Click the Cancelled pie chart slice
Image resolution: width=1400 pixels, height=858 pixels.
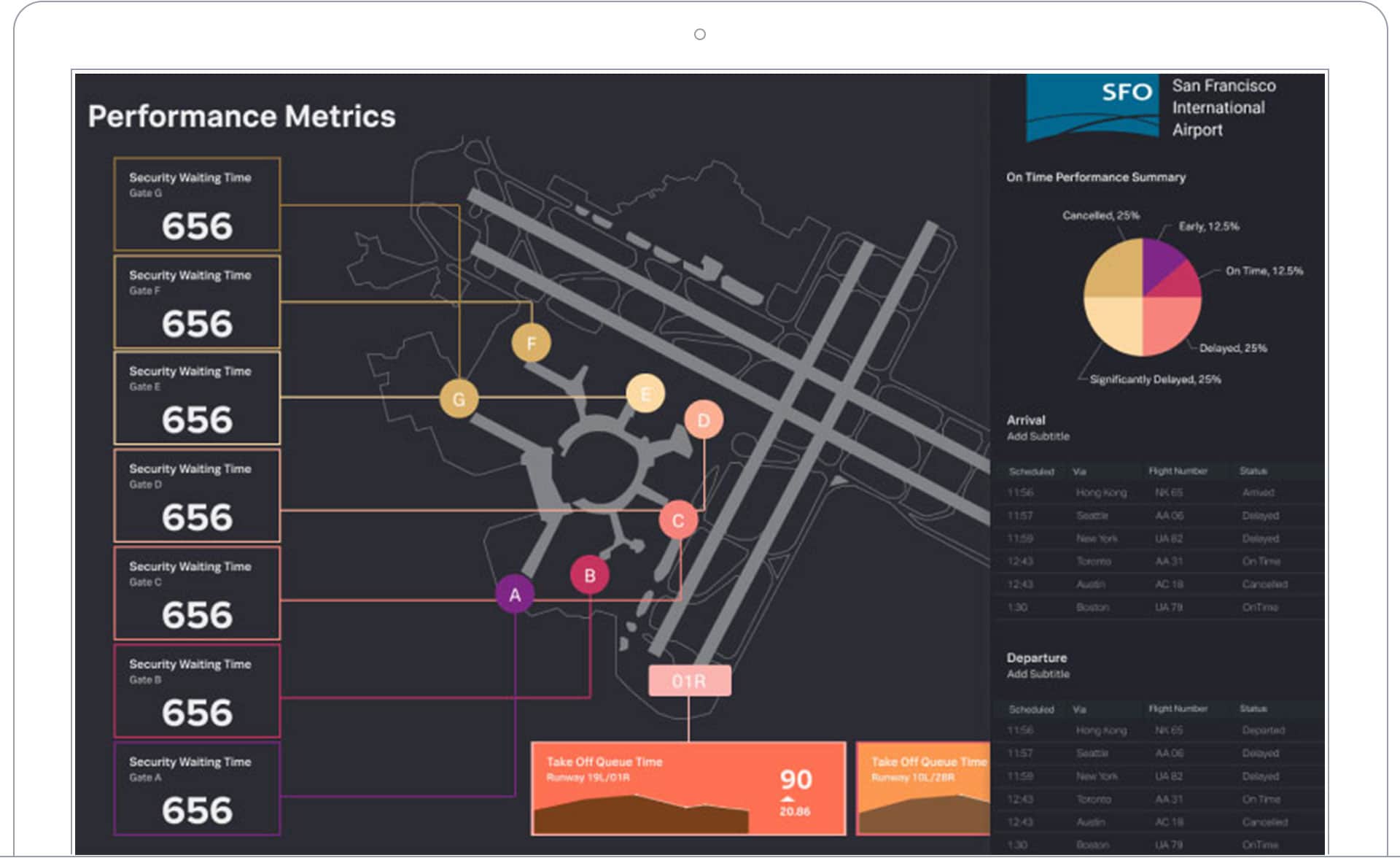1113,268
